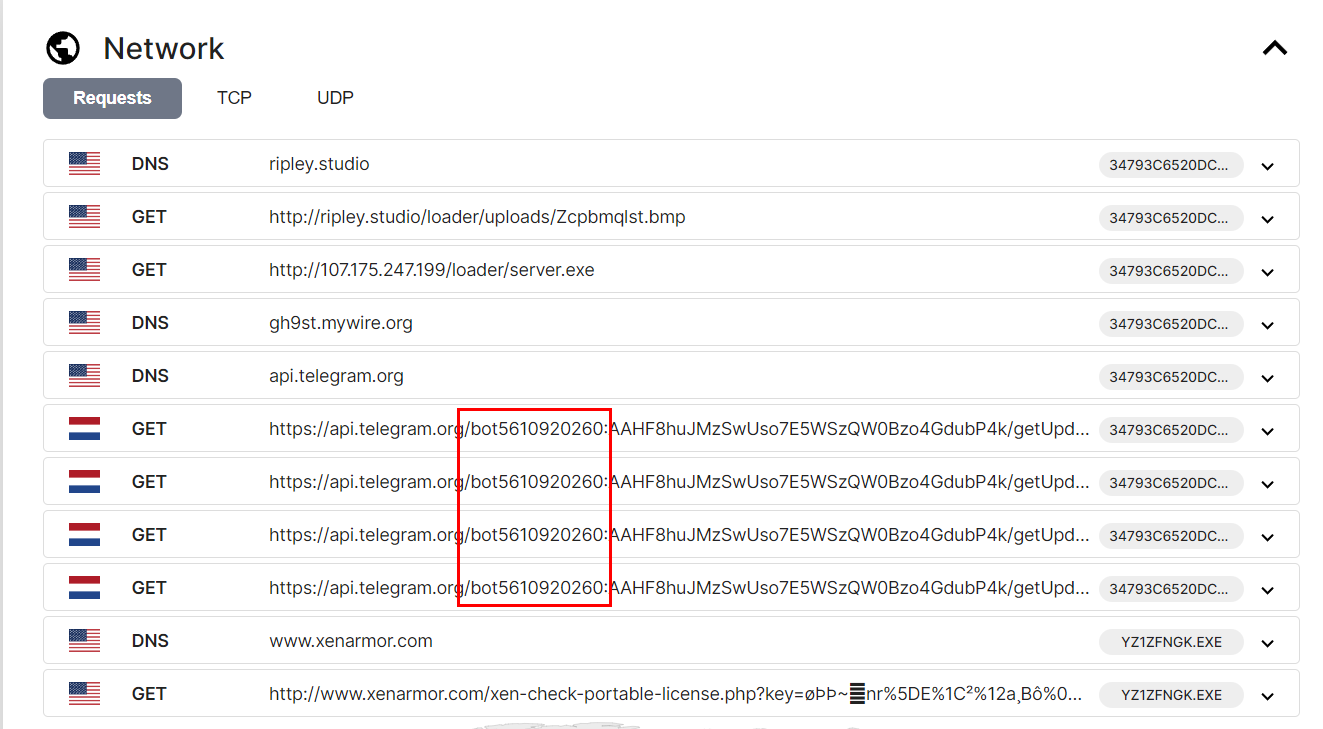
Task: Expand the server.exe GET request details
Action: pos(1268,272)
